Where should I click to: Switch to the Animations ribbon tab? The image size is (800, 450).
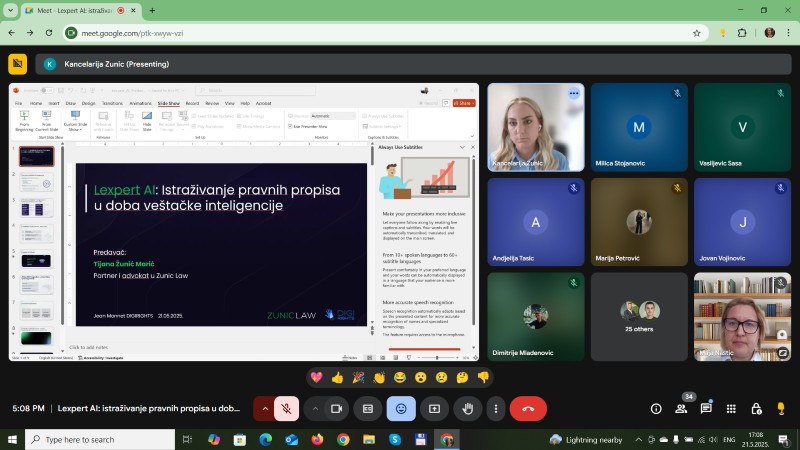coord(140,103)
